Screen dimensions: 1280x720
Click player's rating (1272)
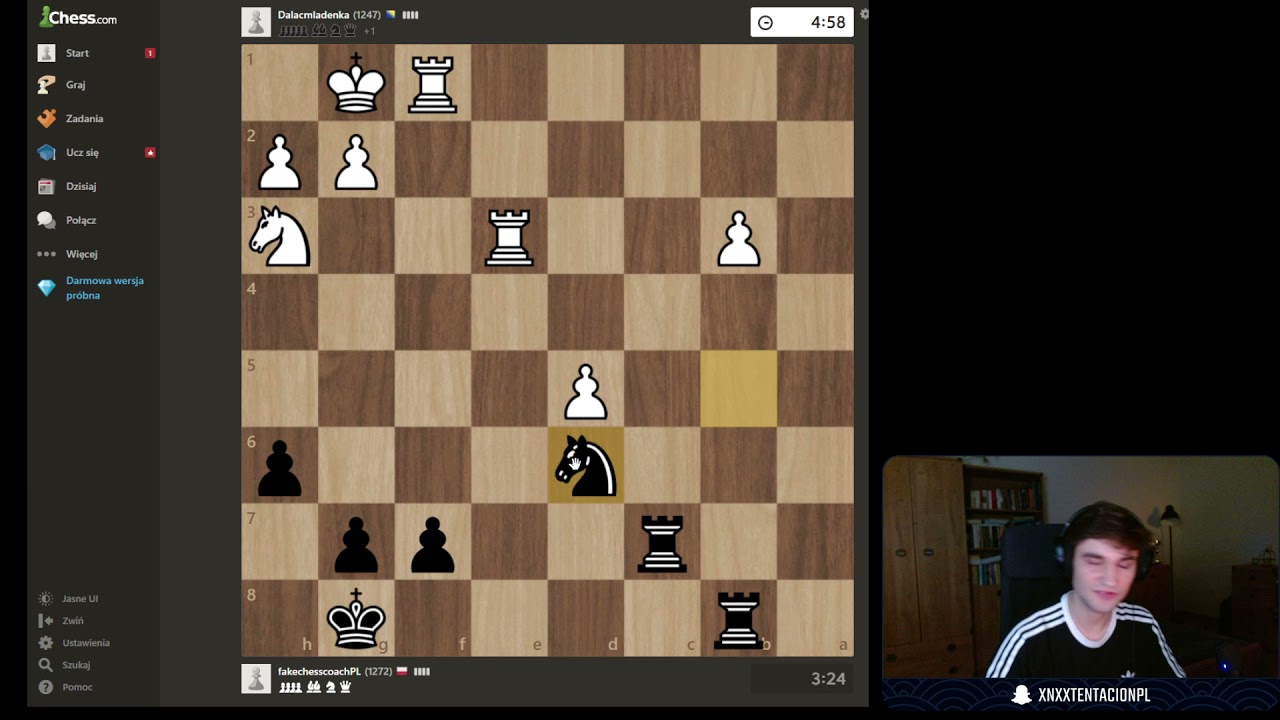pos(378,671)
